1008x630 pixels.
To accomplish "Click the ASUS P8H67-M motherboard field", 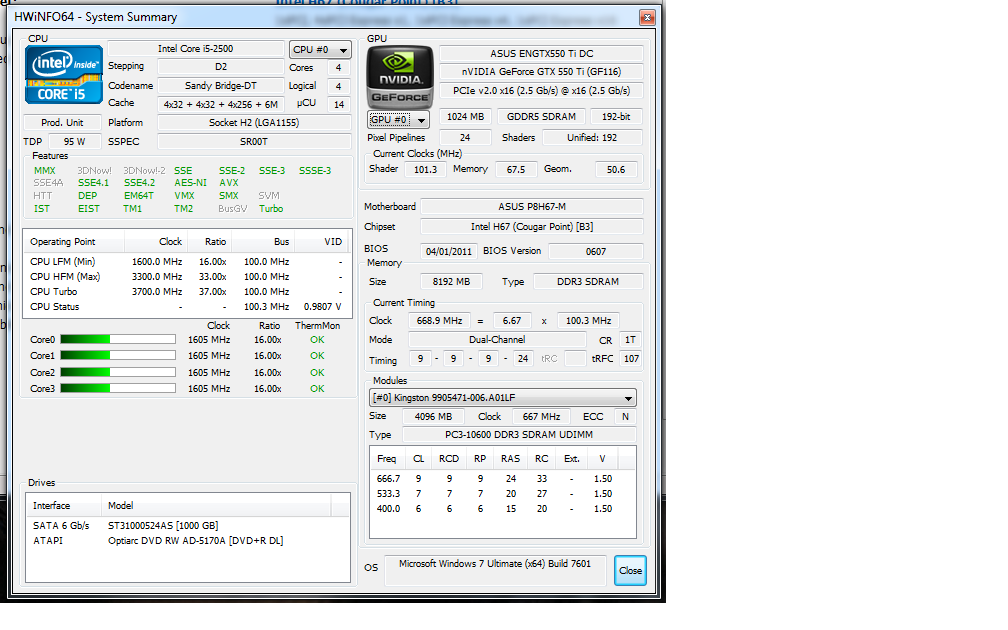I will pos(532,206).
